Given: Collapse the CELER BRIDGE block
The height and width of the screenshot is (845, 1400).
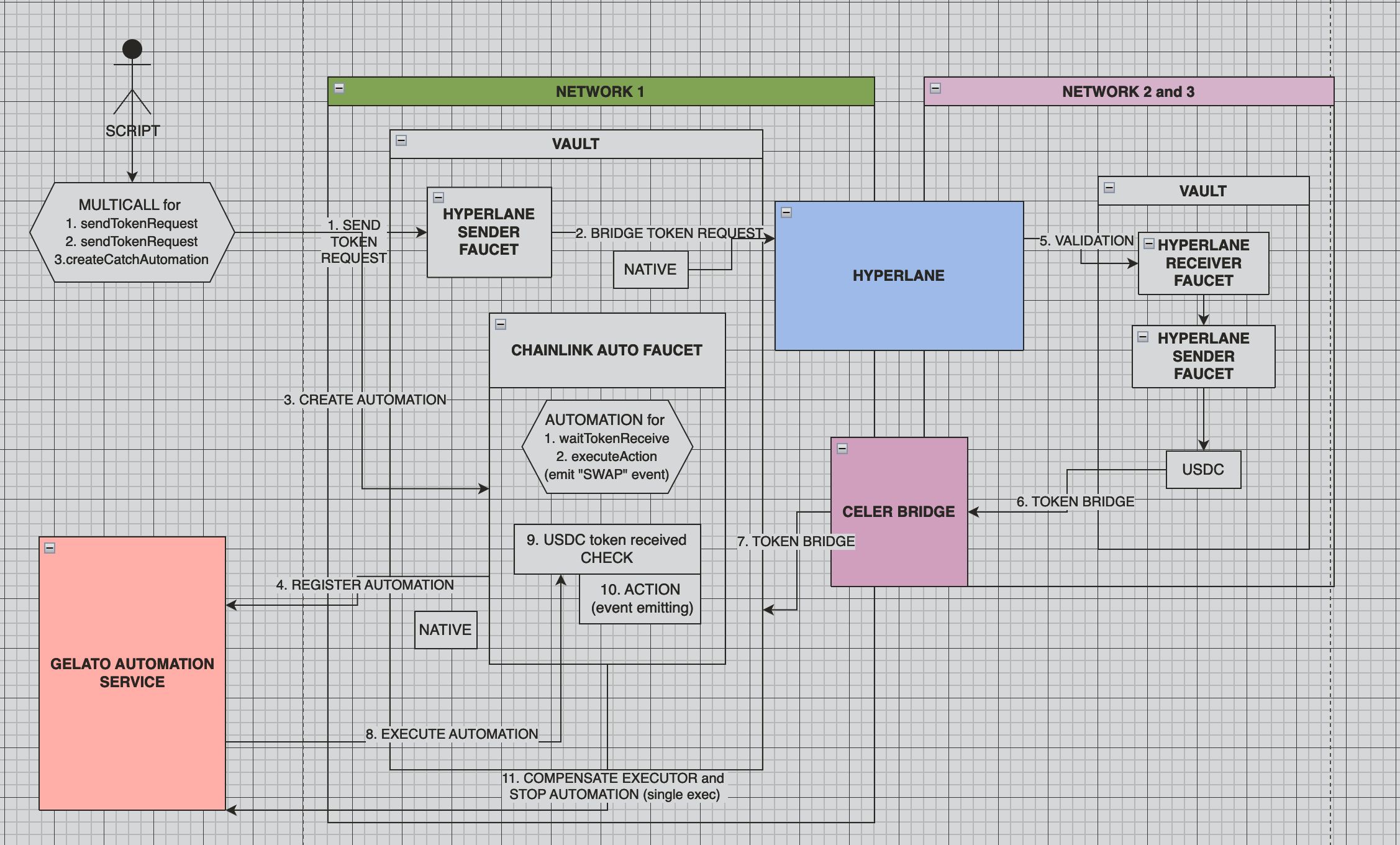Looking at the screenshot, I should pos(842,449).
